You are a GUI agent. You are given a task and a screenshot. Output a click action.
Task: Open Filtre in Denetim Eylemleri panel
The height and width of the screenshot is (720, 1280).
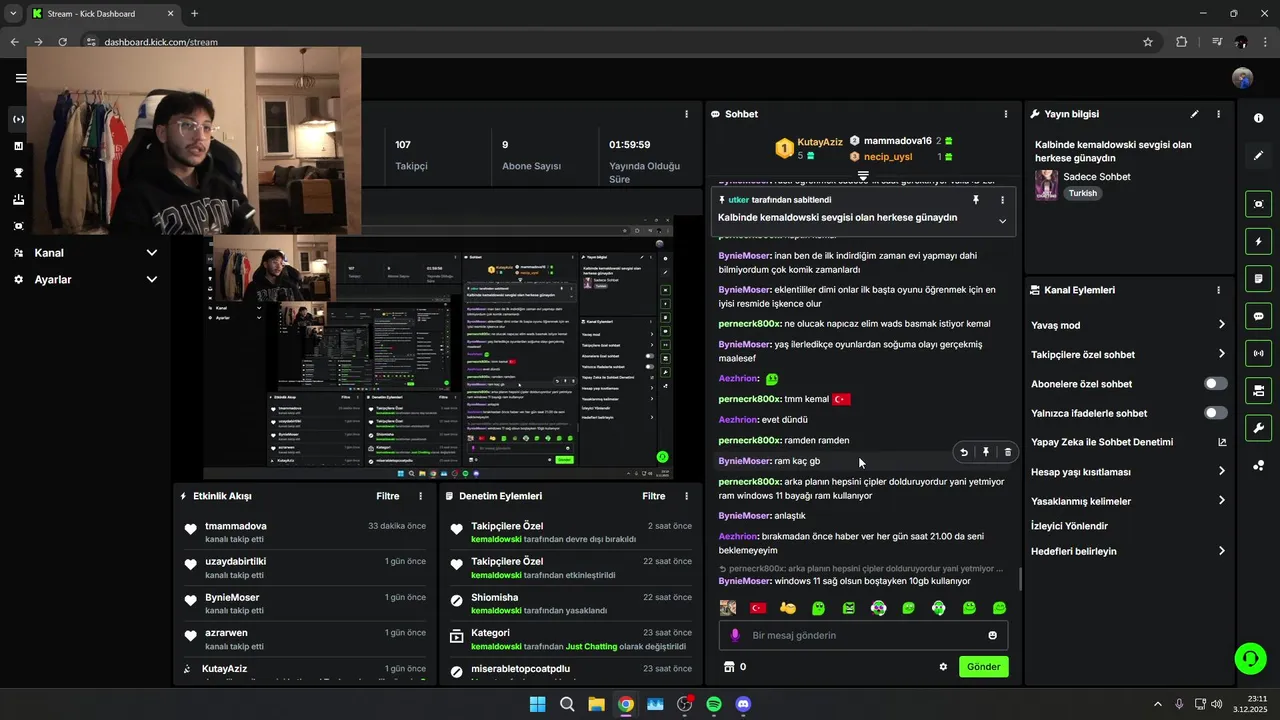coord(654,496)
